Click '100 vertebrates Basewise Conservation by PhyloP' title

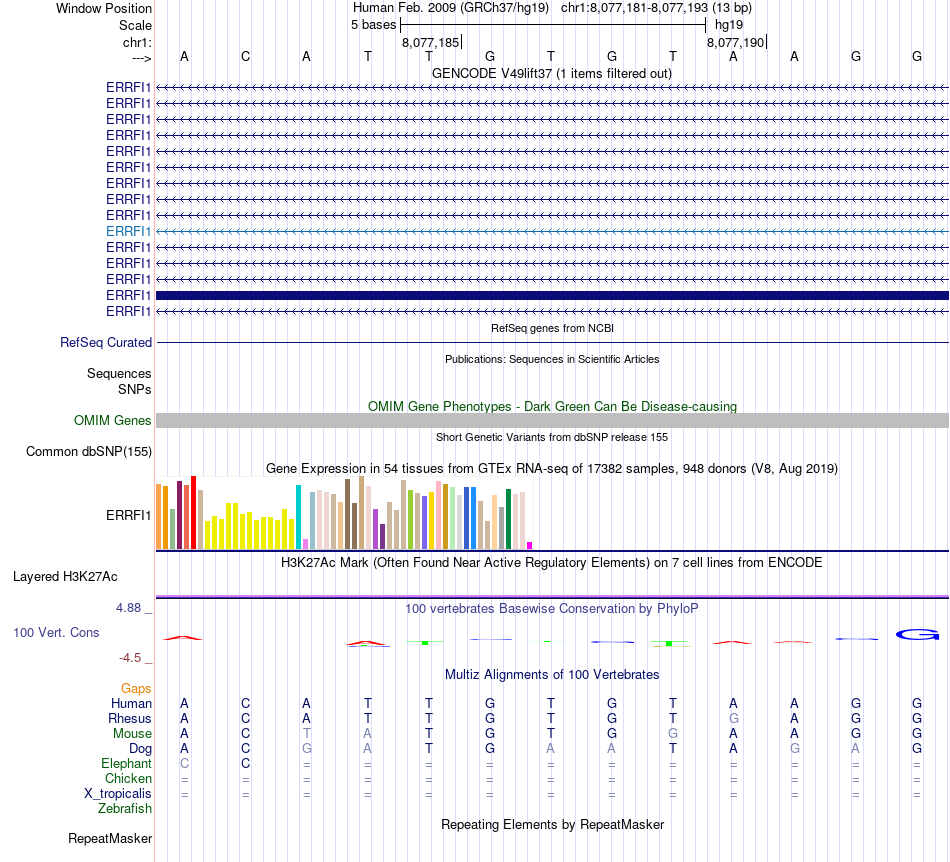[552, 608]
